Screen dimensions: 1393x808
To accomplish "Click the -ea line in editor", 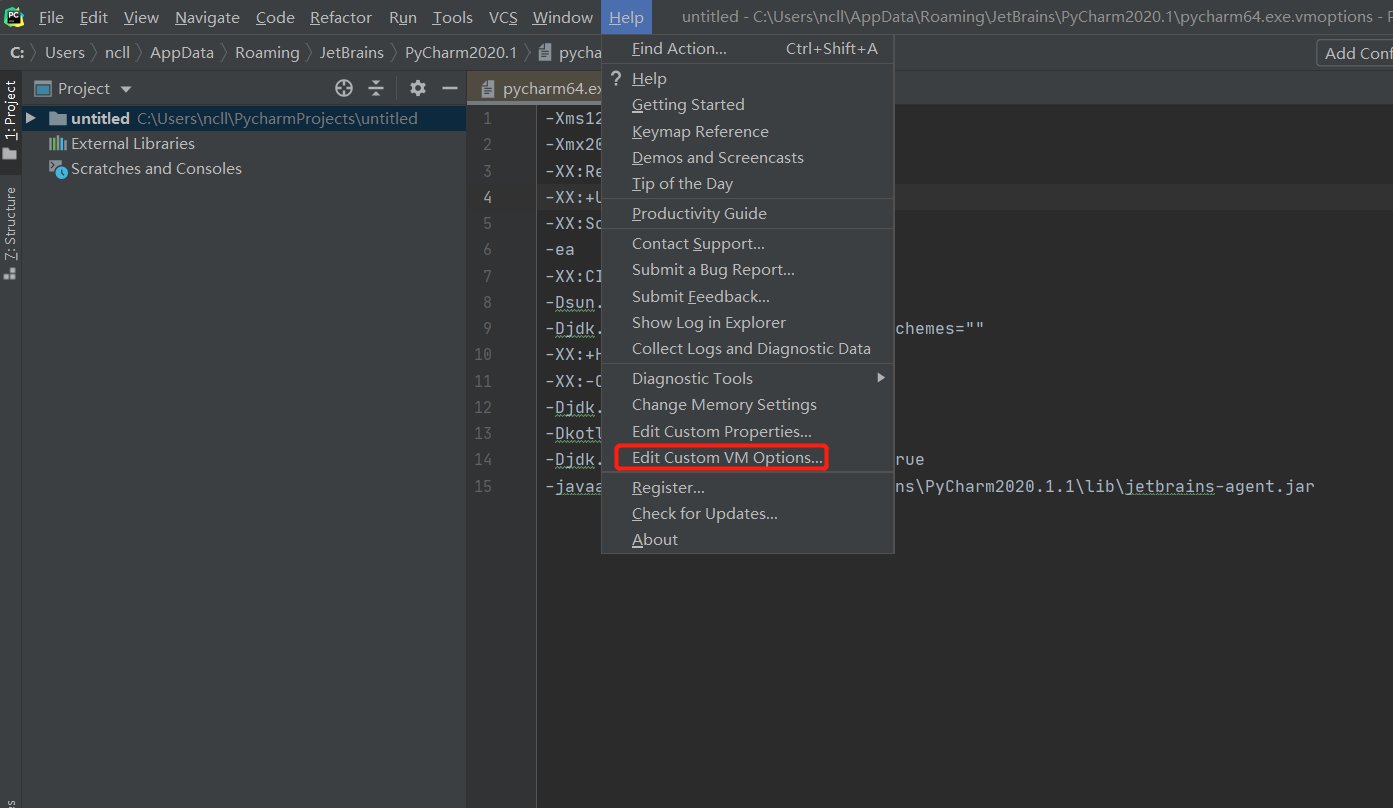I will [560, 250].
